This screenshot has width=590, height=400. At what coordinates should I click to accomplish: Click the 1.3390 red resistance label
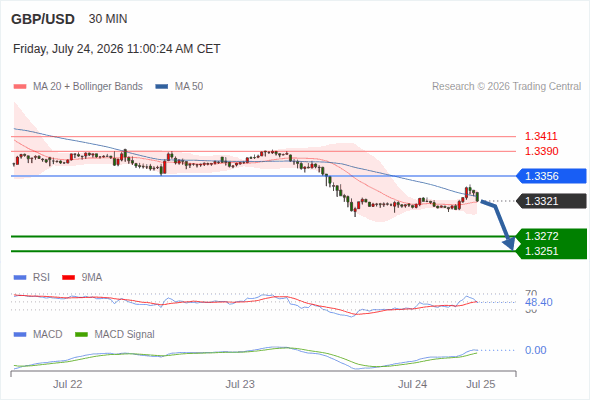click(541, 151)
